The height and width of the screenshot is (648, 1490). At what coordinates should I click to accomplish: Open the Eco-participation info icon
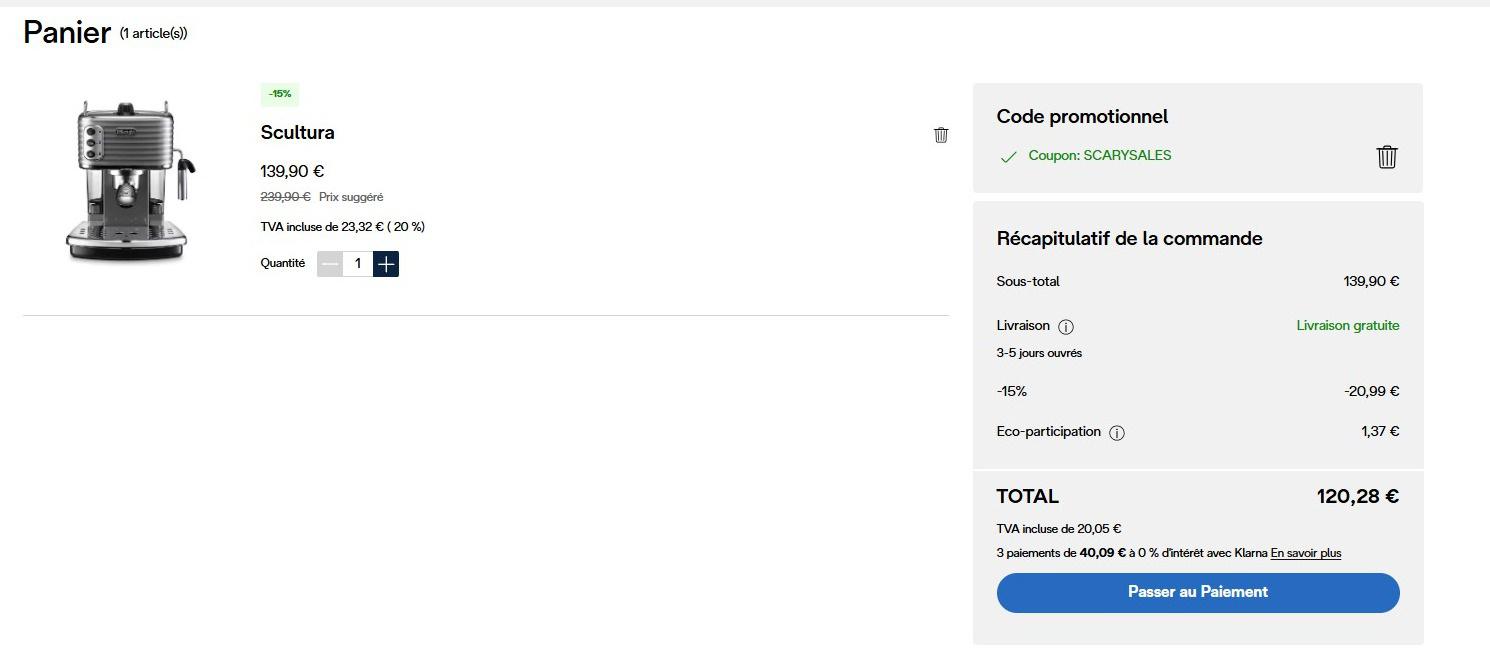1117,433
